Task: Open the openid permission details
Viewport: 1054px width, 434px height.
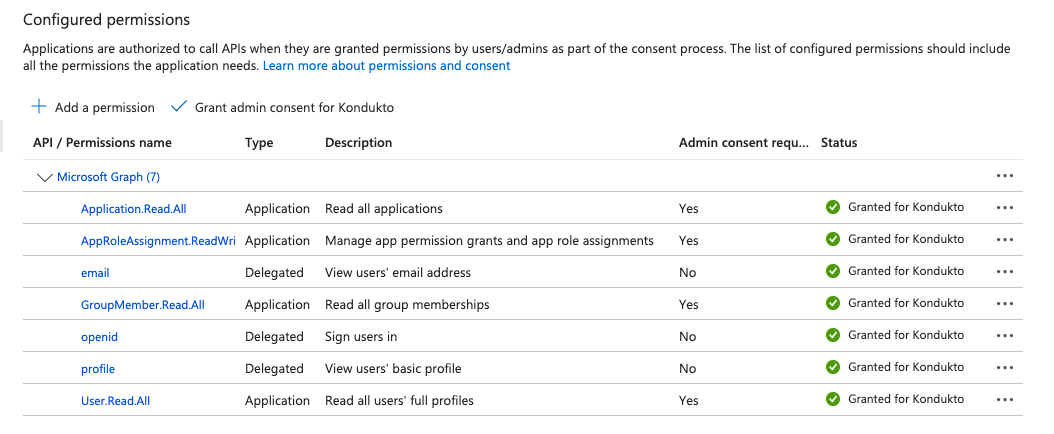Action: point(99,337)
